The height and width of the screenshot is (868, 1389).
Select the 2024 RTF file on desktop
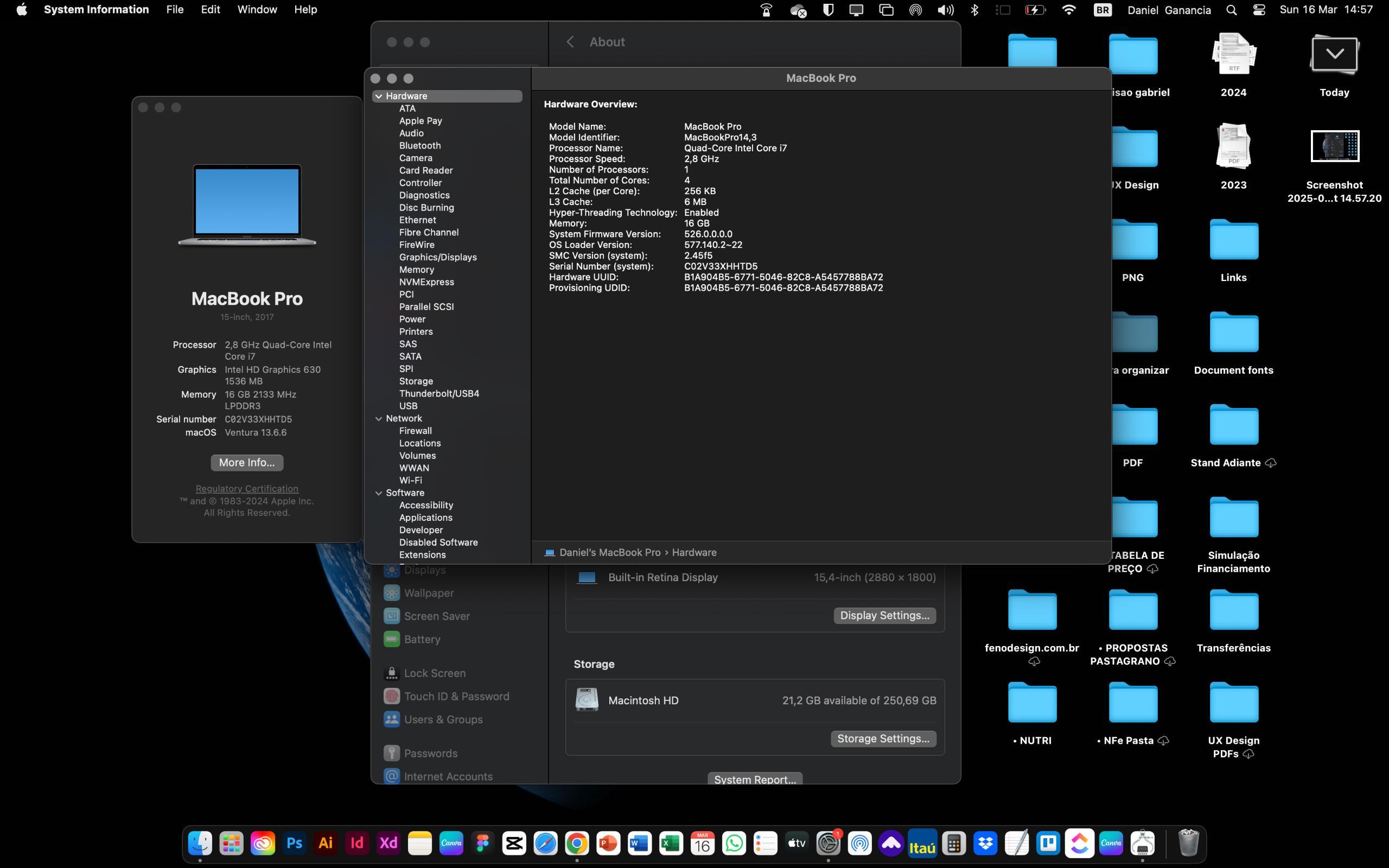[x=1233, y=53]
